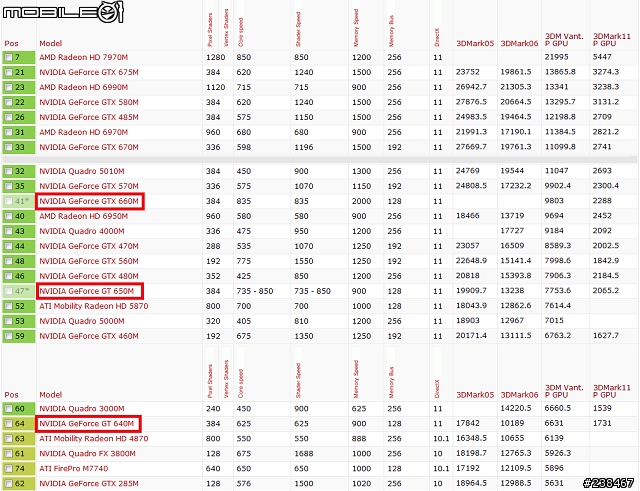Select the 5447 3DMark11 score
Screen dimensions: 640x491
[x=602, y=57]
